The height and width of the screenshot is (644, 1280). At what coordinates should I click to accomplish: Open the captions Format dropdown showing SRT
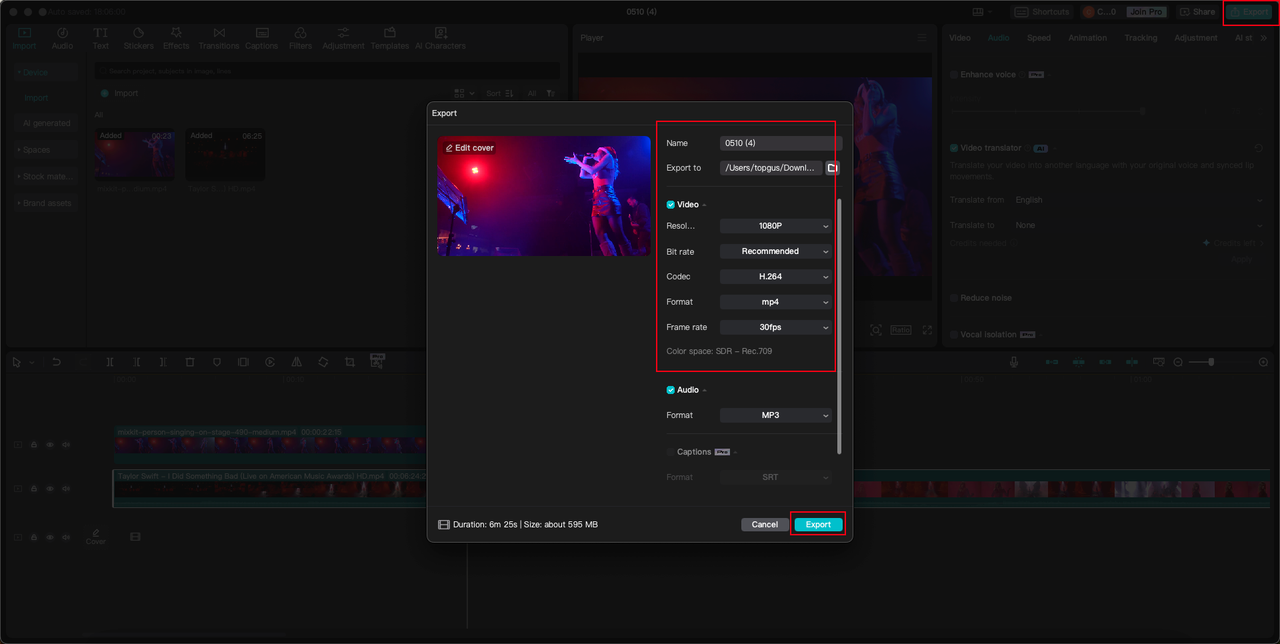[x=775, y=477]
